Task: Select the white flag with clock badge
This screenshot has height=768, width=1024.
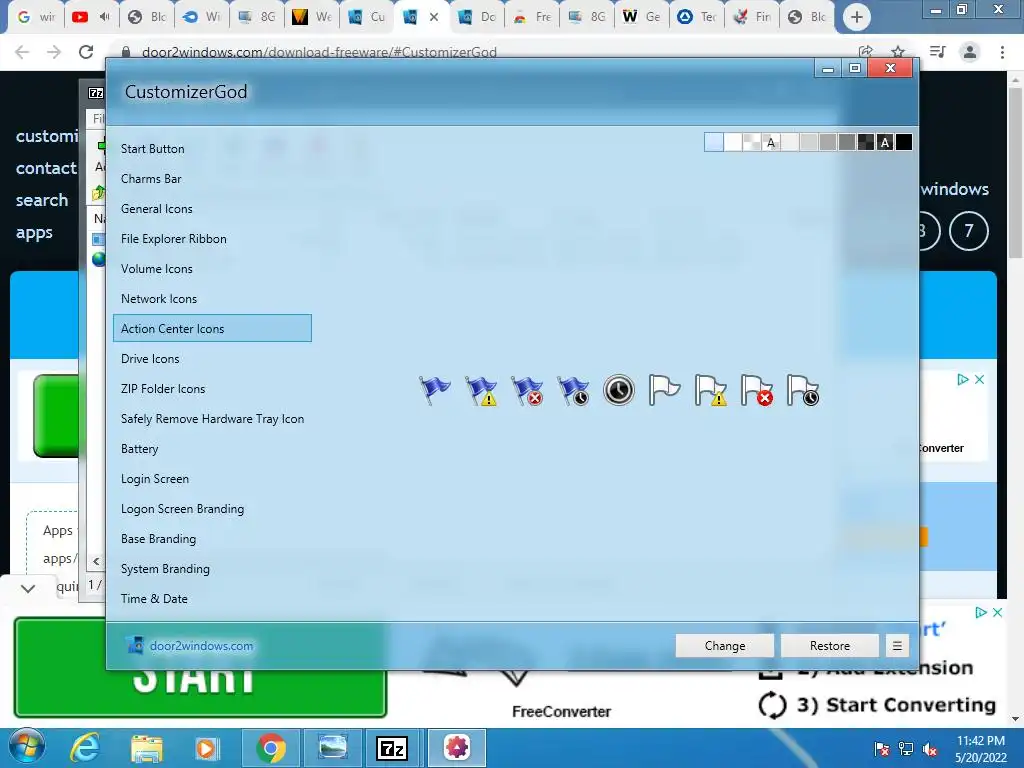Action: tap(803, 391)
